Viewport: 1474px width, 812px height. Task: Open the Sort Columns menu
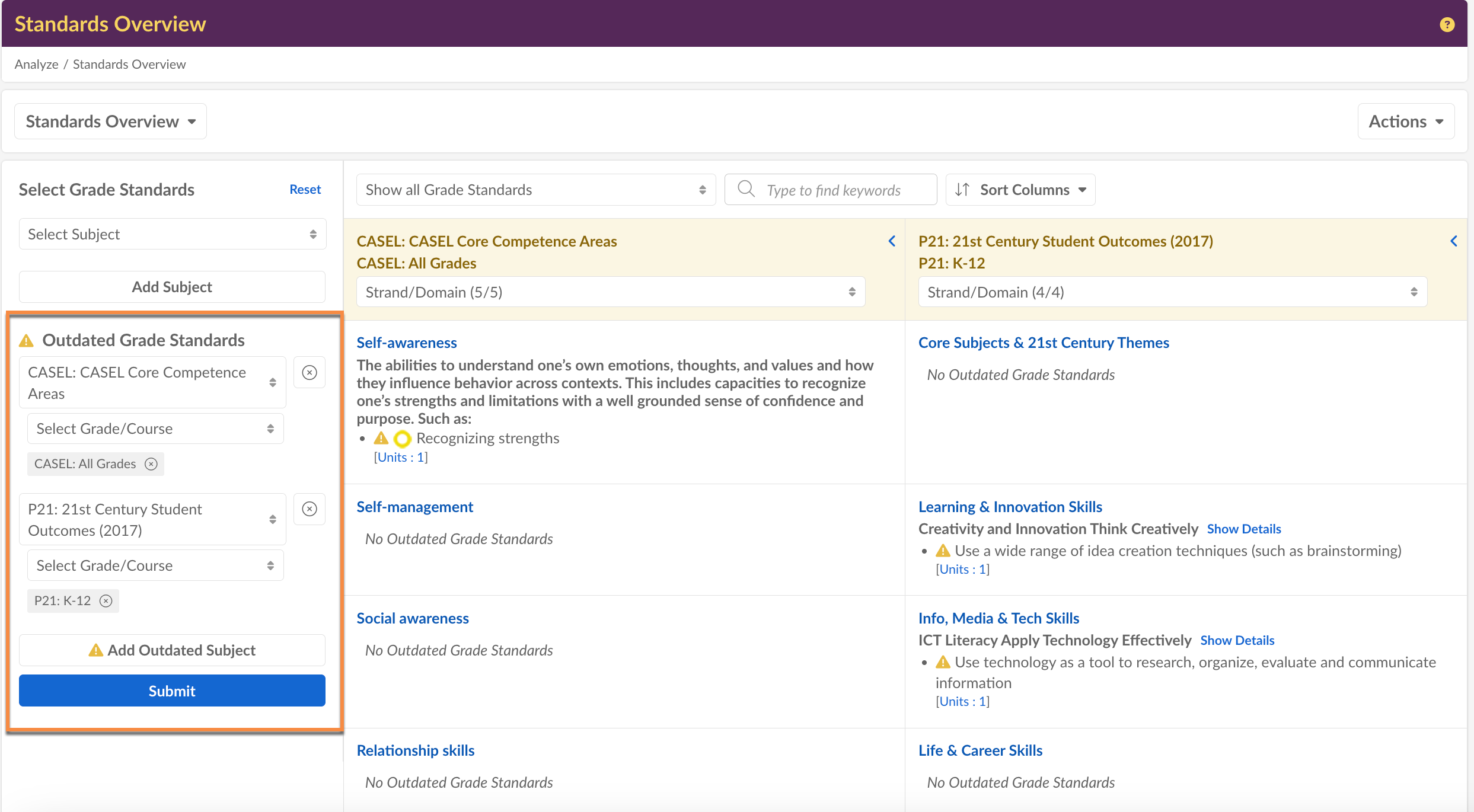click(x=1020, y=190)
